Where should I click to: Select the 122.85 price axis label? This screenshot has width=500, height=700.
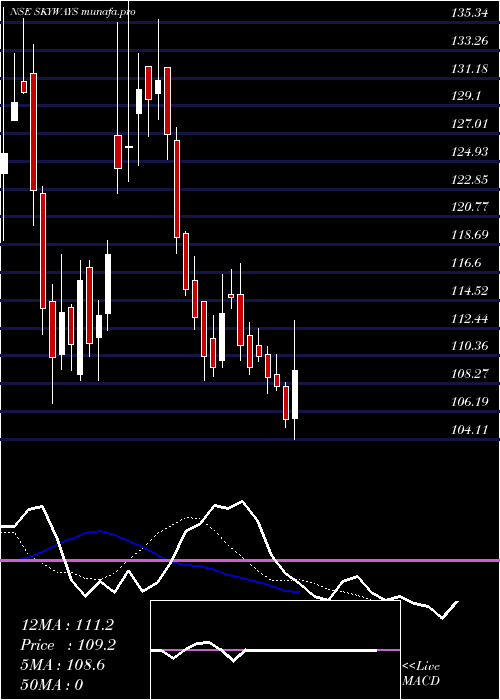point(469,179)
